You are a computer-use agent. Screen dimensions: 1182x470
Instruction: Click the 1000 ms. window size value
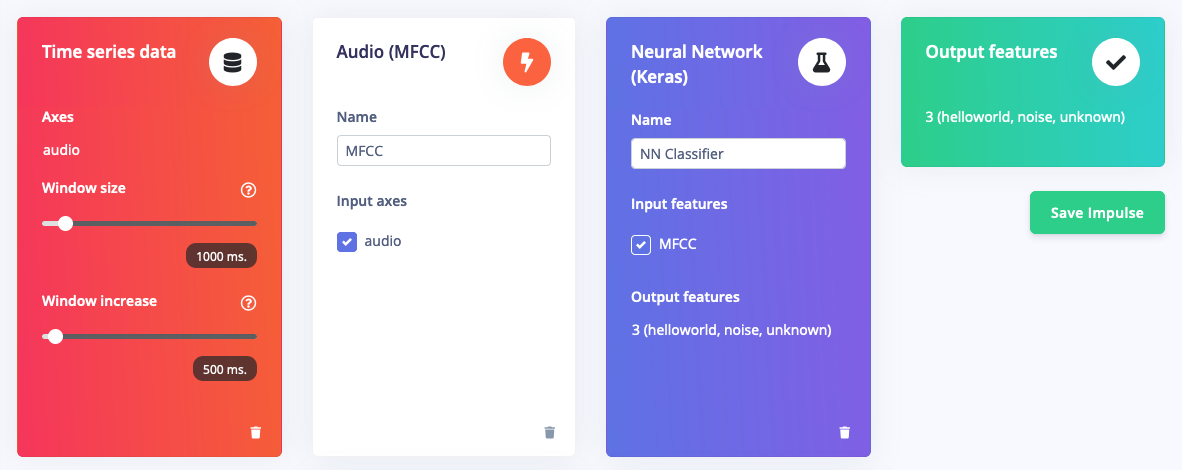[222, 257]
